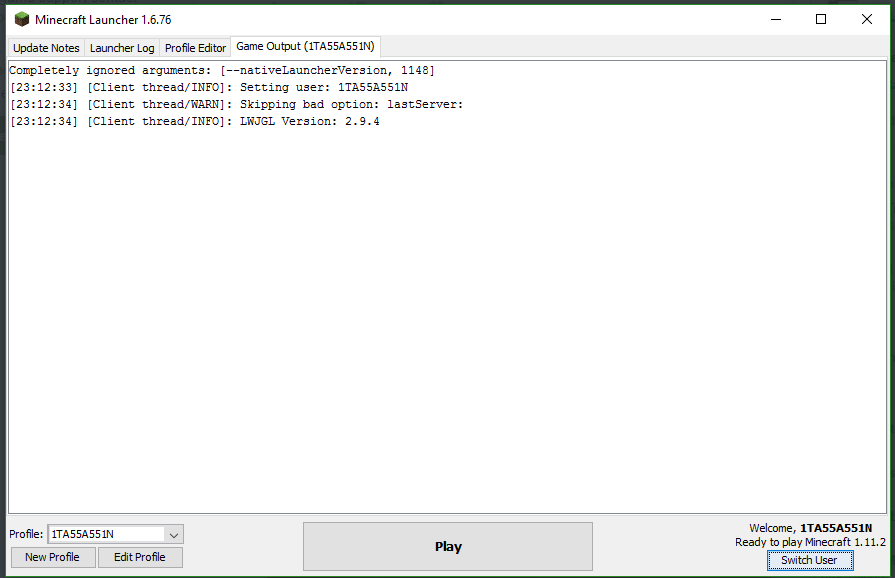Open the Profile Editor tab

195,48
